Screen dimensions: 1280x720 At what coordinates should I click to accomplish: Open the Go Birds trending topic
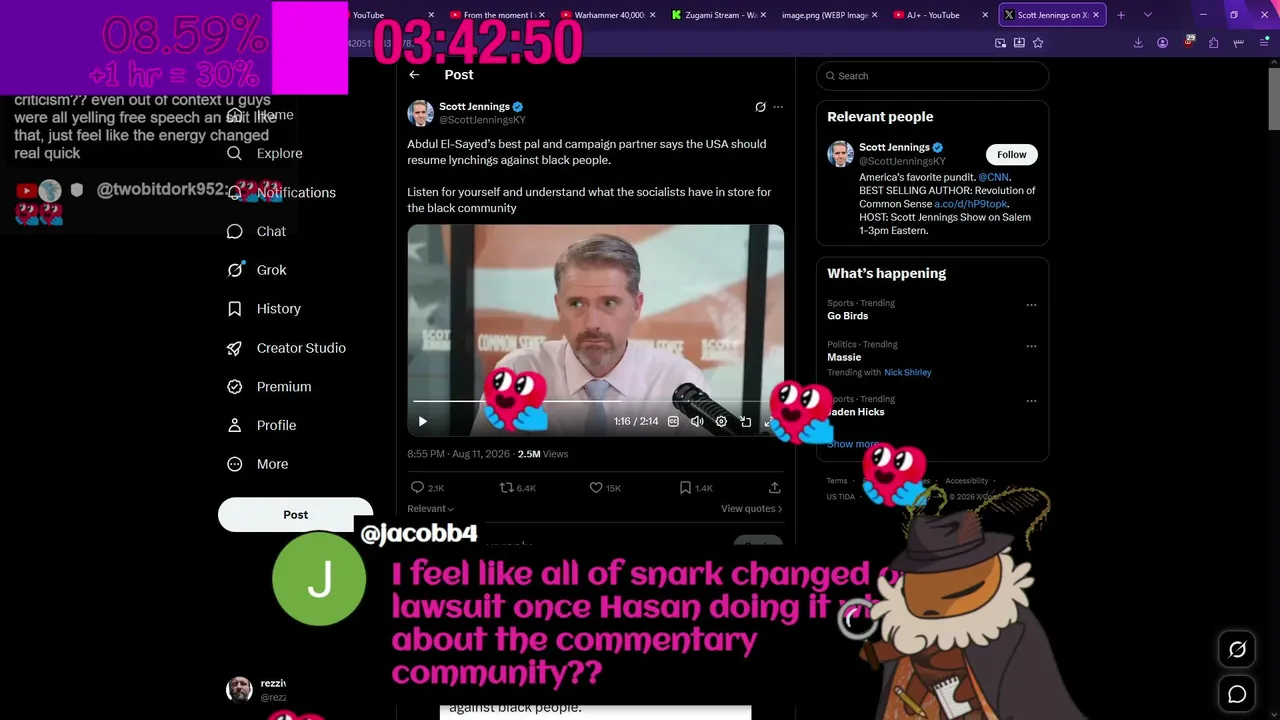(x=847, y=316)
